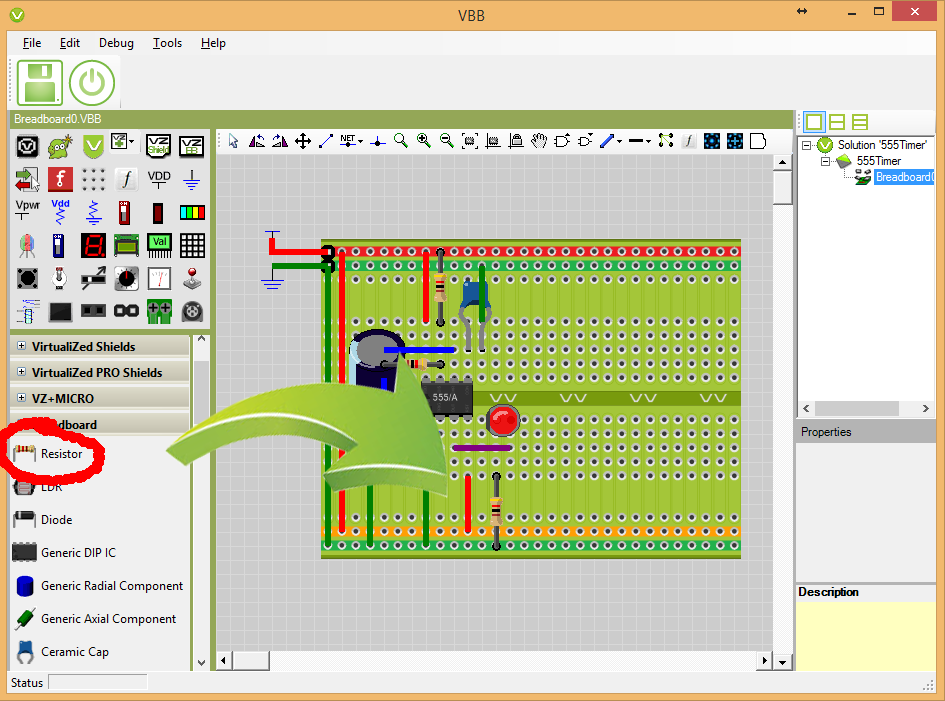Select the VDD power component icon
Viewport: 945px width, 701px height.
pyautogui.click(x=159, y=179)
